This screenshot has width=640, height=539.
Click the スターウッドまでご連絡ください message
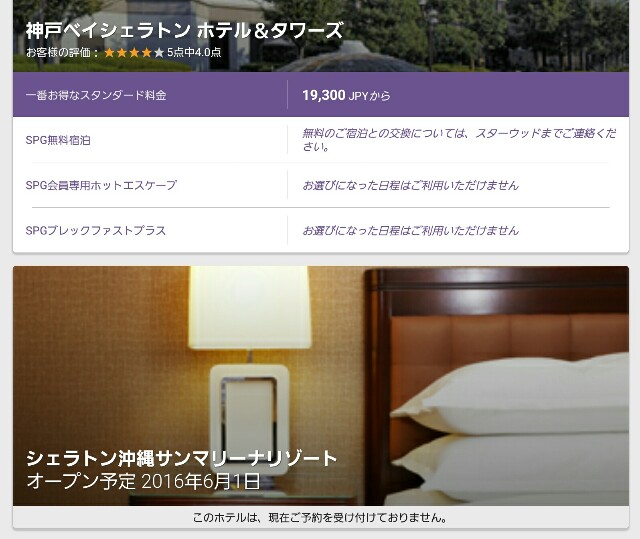tap(459, 140)
